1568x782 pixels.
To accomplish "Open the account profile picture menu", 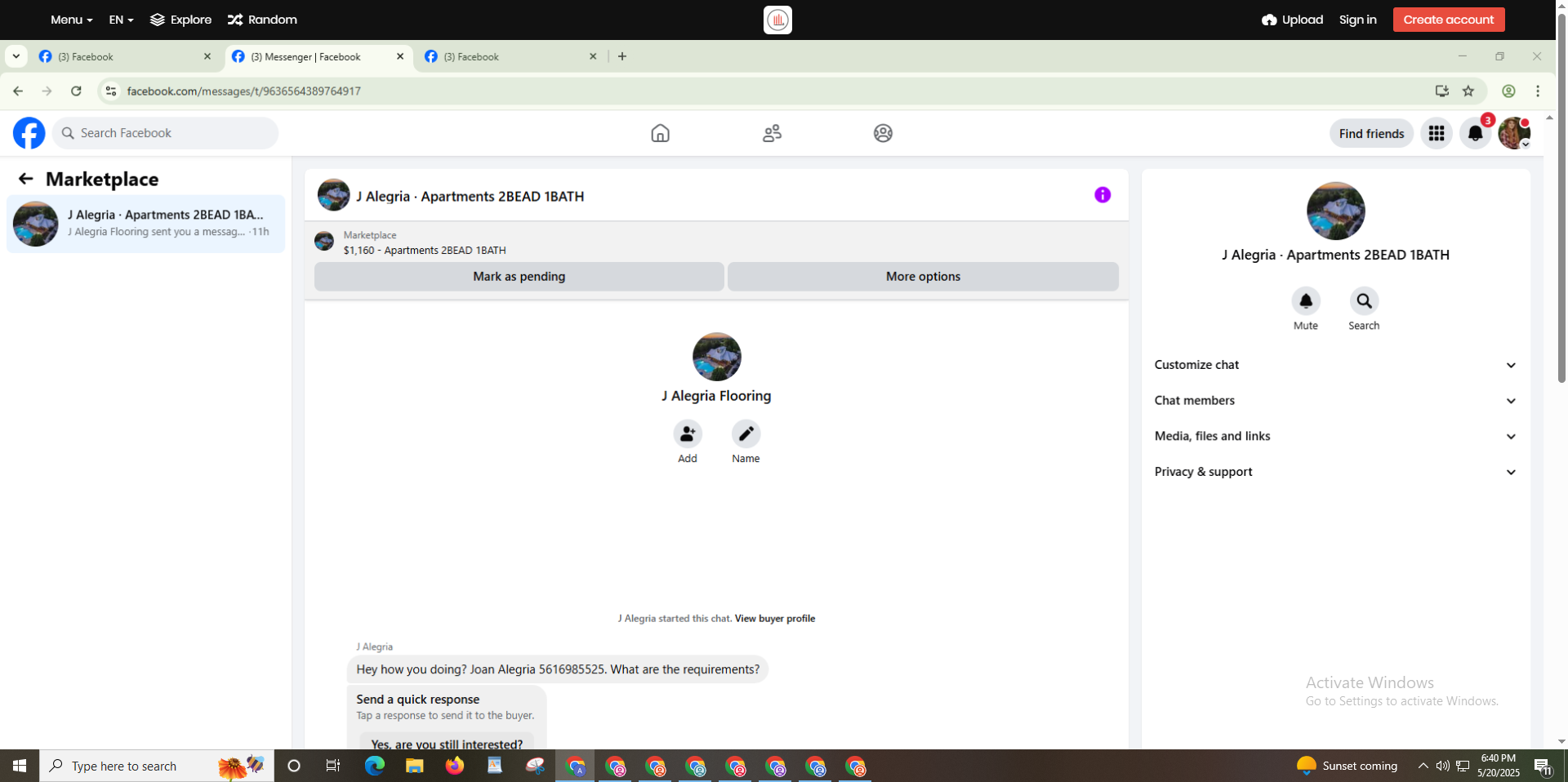I will tap(1514, 133).
